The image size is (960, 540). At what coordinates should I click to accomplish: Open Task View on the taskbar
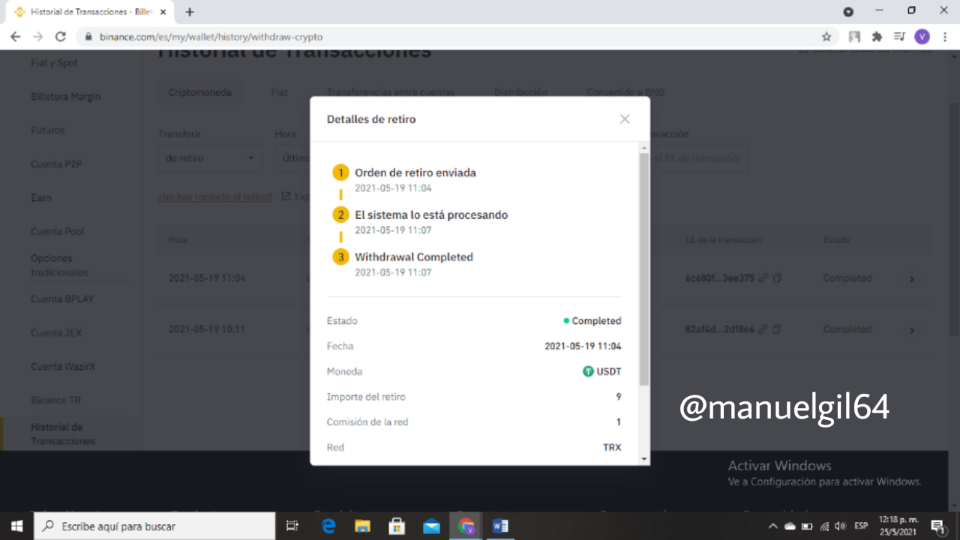coord(293,526)
